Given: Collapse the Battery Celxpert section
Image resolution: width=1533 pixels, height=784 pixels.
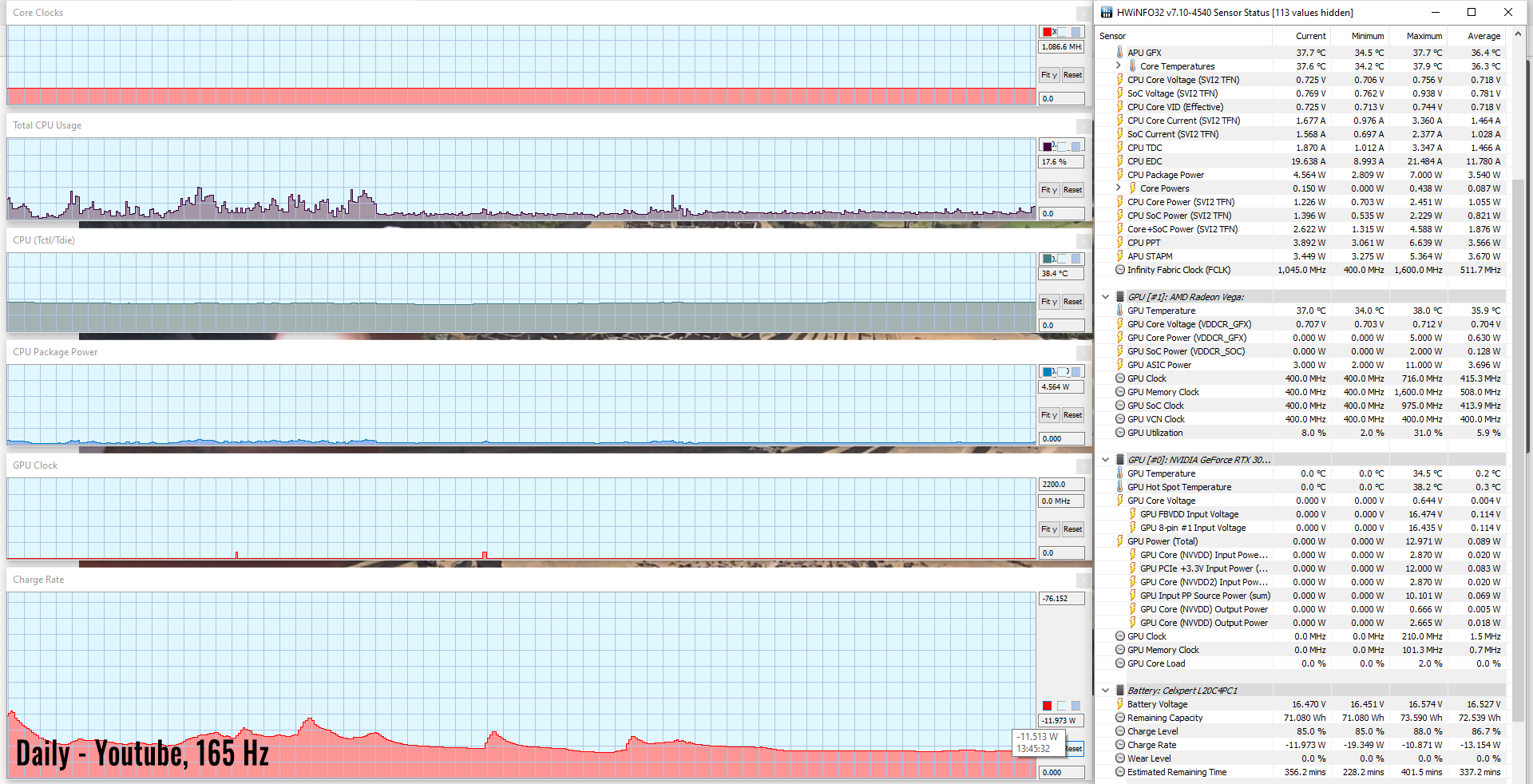Looking at the screenshot, I should coord(1105,691).
